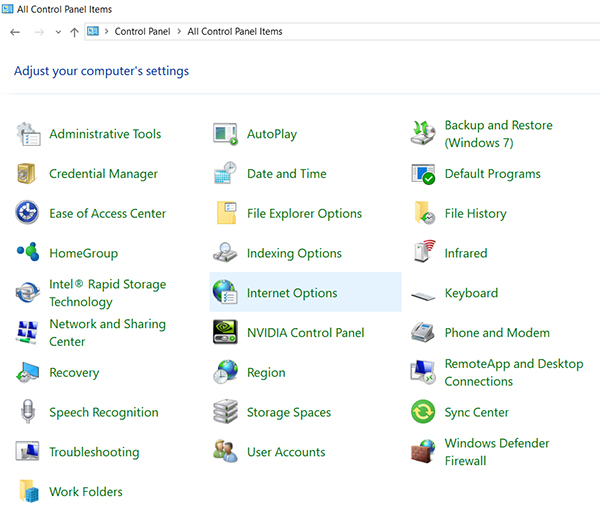Open the Default Programs link
600x515 pixels.
pos(492,174)
